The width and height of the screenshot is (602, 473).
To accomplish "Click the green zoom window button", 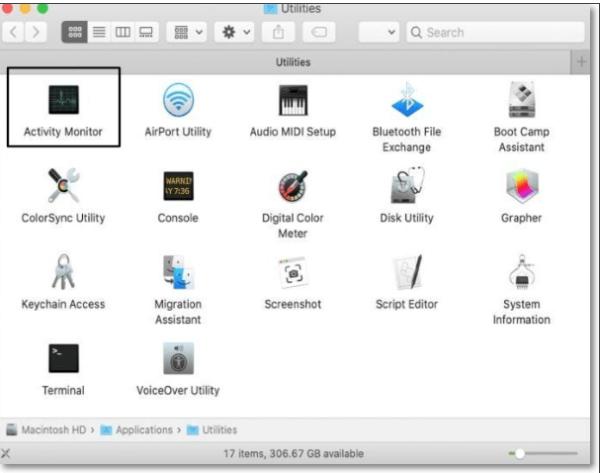I will (x=43, y=8).
